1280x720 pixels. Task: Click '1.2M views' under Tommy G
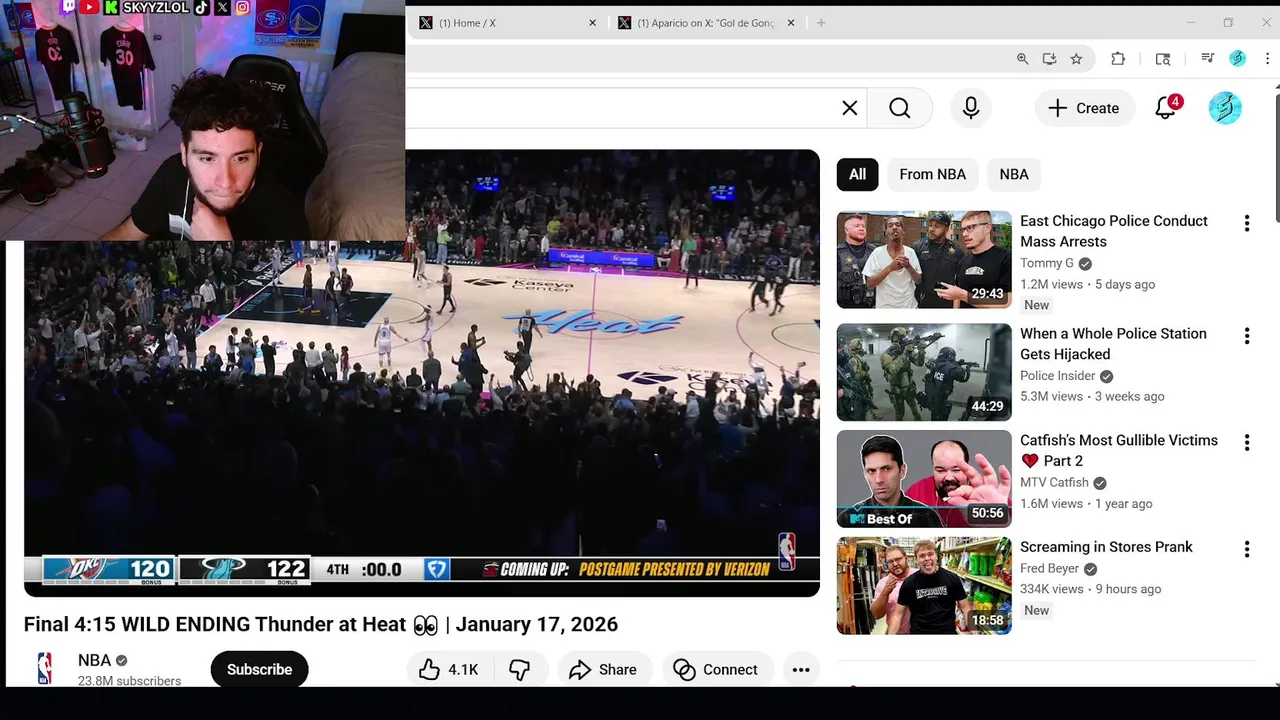point(1051,284)
